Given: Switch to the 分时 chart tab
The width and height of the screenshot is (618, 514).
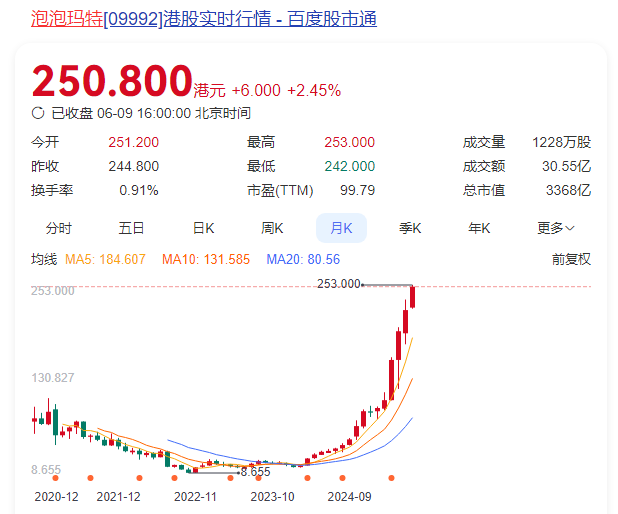Looking at the screenshot, I should 59,228.
